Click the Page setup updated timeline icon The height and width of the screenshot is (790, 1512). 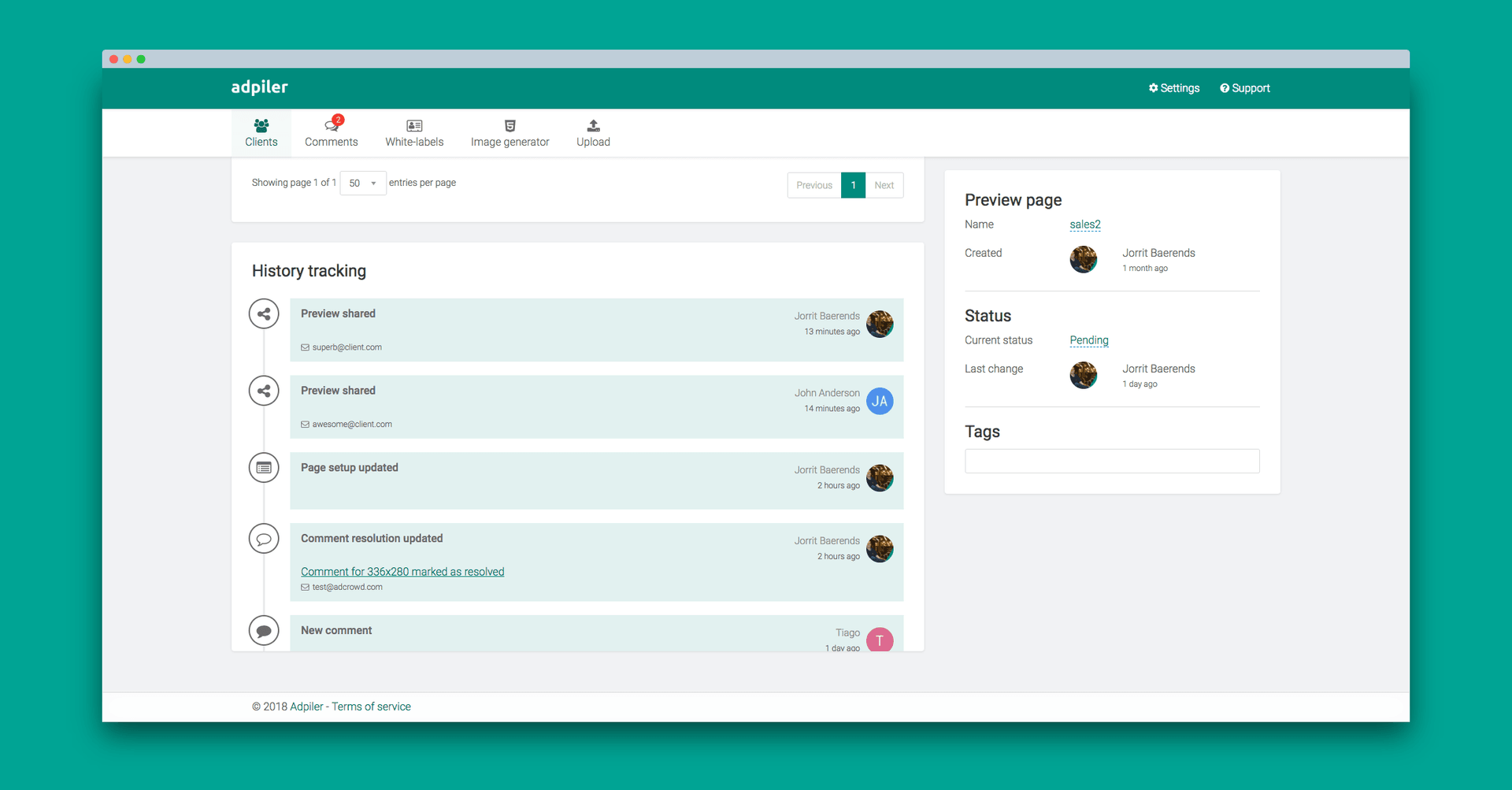[264, 468]
